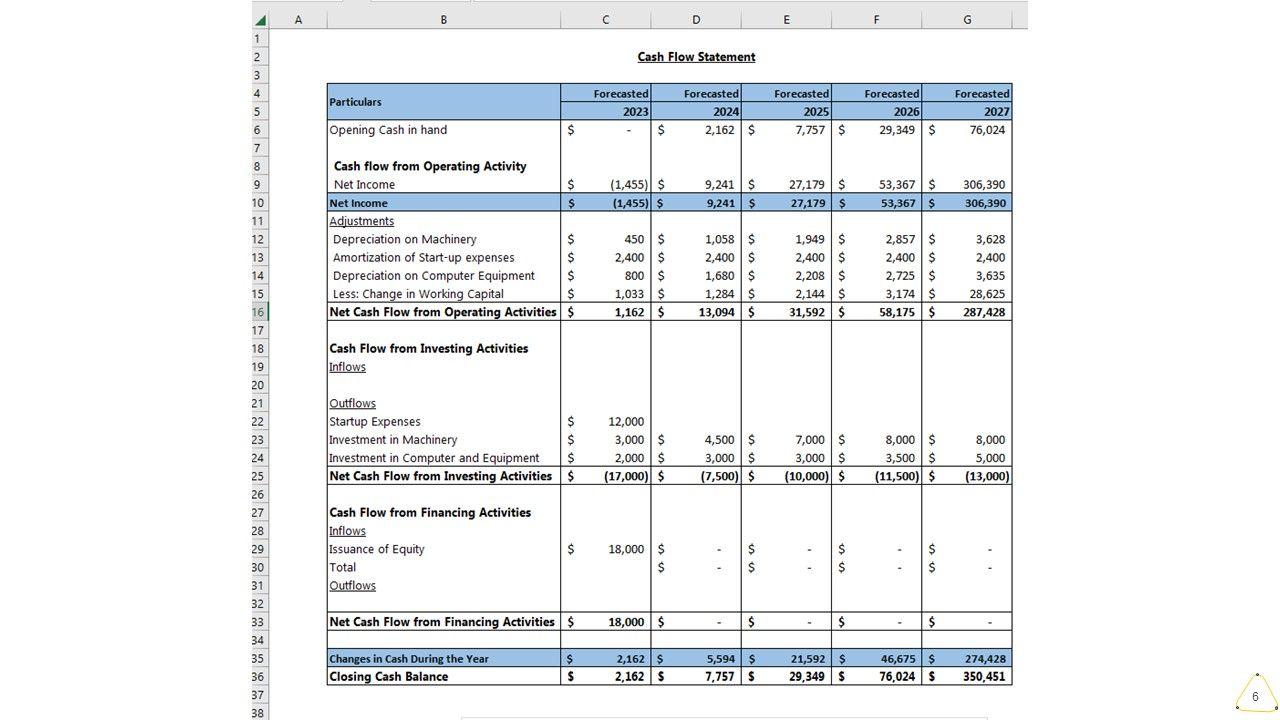Select Depreciation on Machinery row label
This screenshot has width=1280, height=720.
point(404,240)
